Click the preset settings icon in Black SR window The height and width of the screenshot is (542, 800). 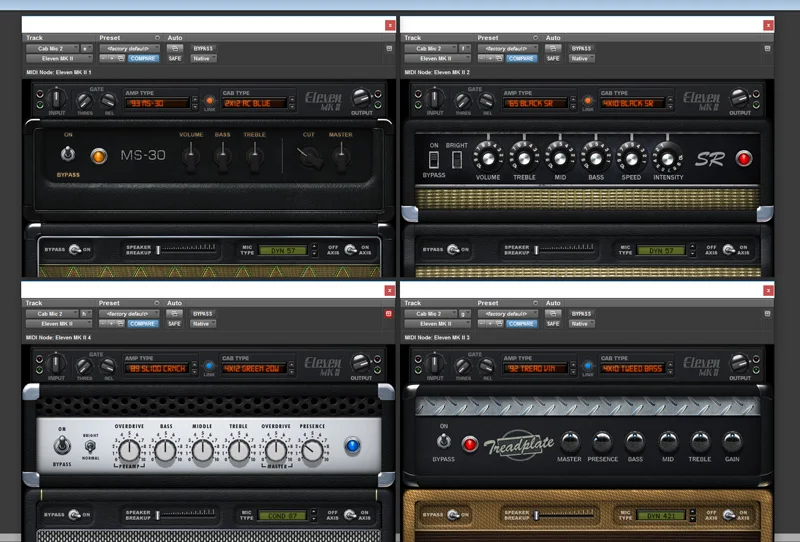tap(499, 59)
